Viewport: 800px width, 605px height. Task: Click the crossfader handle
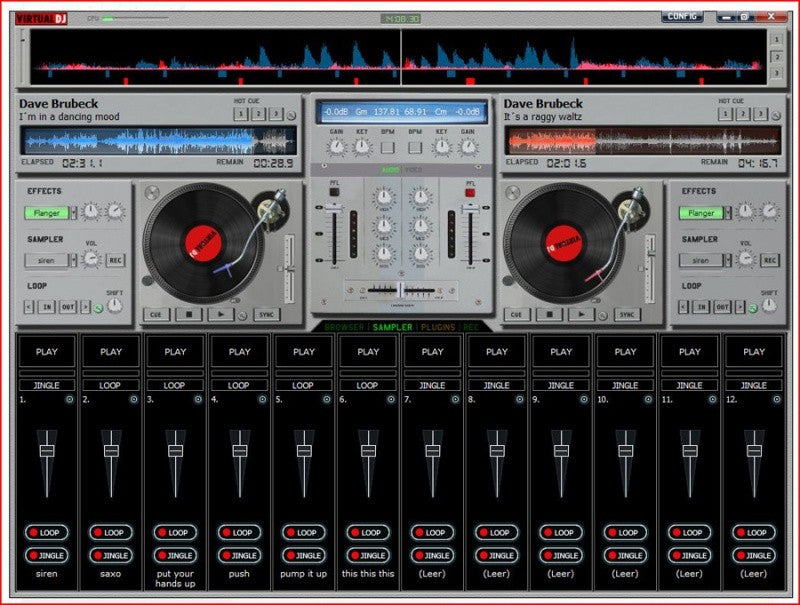[401, 290]
